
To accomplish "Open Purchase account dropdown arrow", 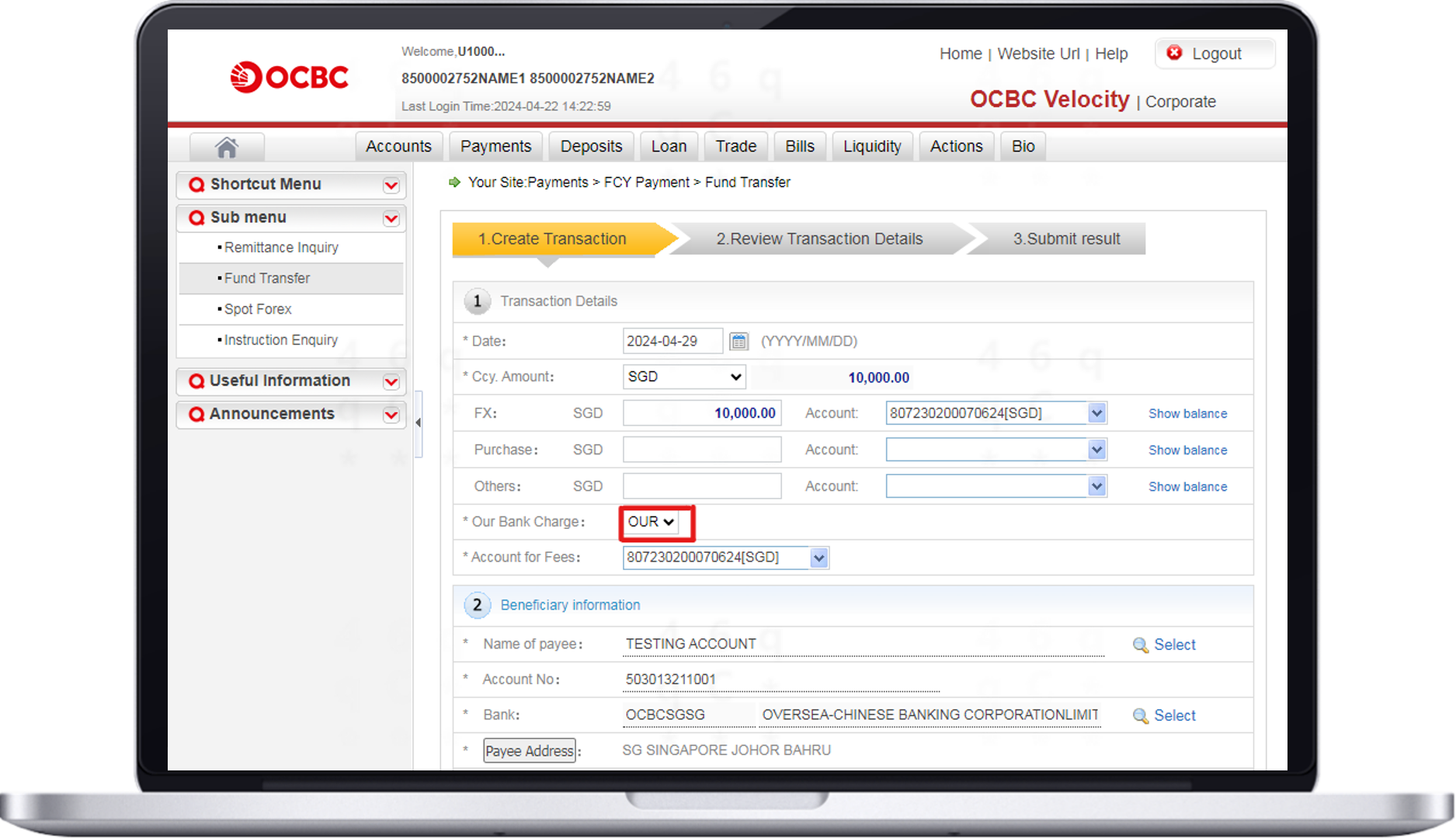I will click(1096, 450).
